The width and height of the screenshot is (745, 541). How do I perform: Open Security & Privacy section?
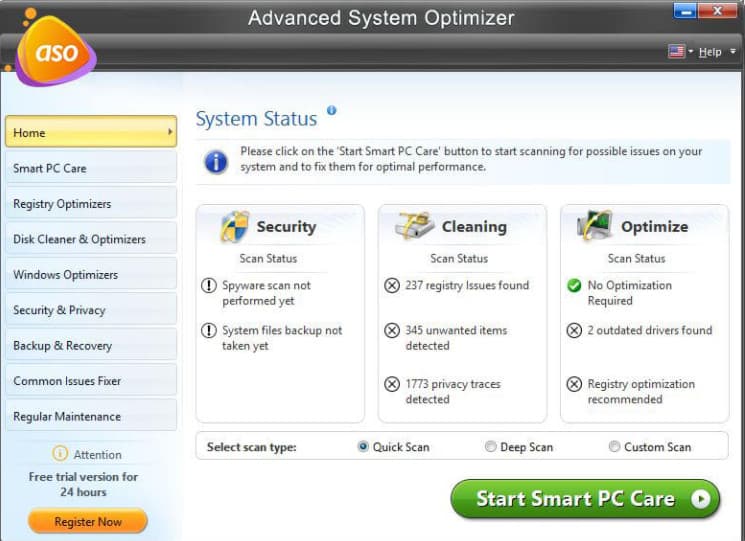coord(91,310)
